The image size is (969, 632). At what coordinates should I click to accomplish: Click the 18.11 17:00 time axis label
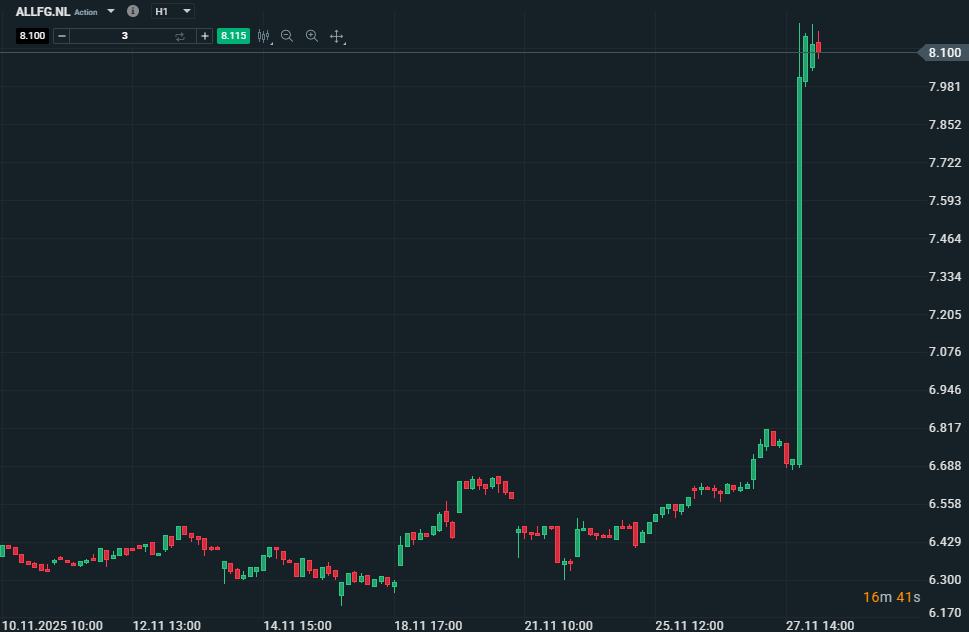click(428, 625)
